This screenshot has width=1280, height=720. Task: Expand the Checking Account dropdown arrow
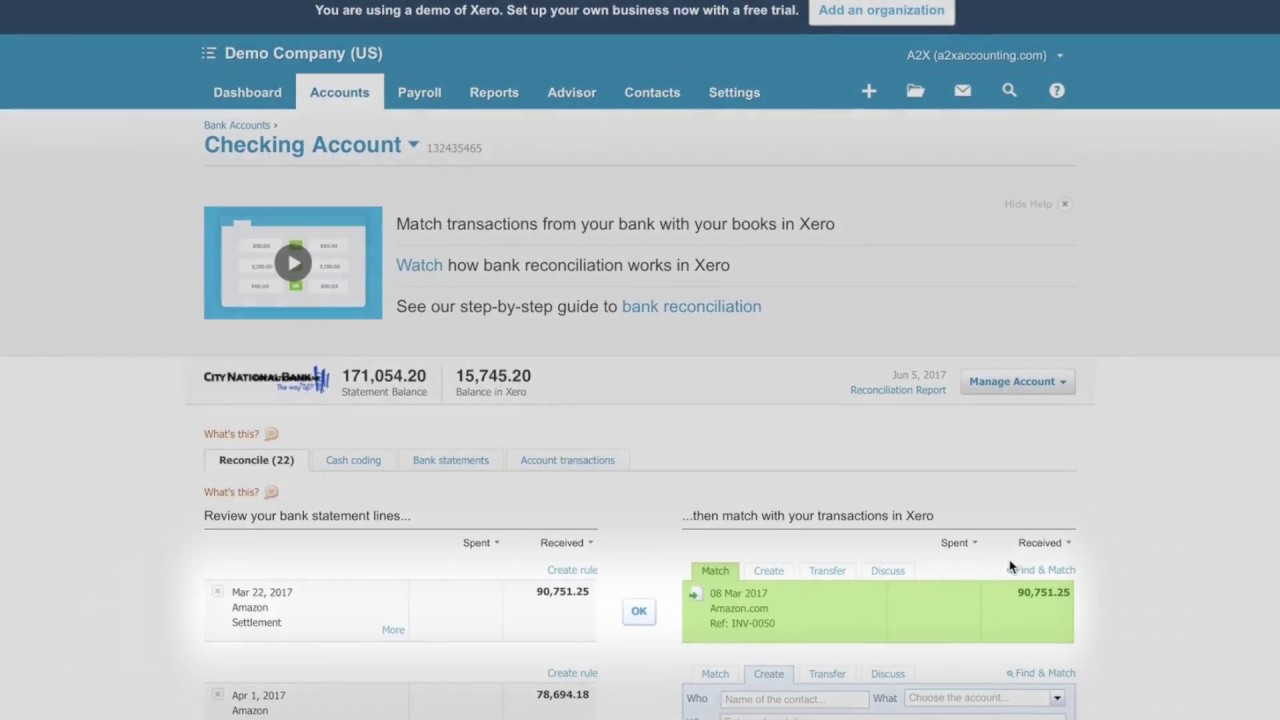click(413, 145)
